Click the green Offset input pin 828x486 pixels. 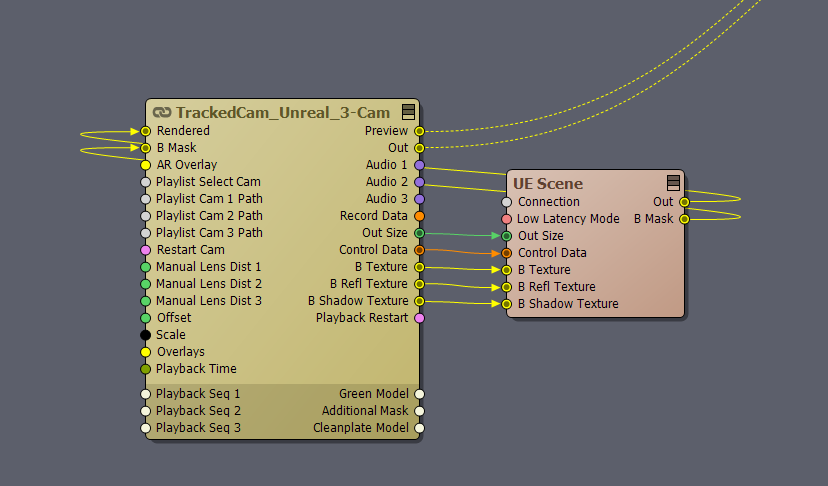point(146,318)
